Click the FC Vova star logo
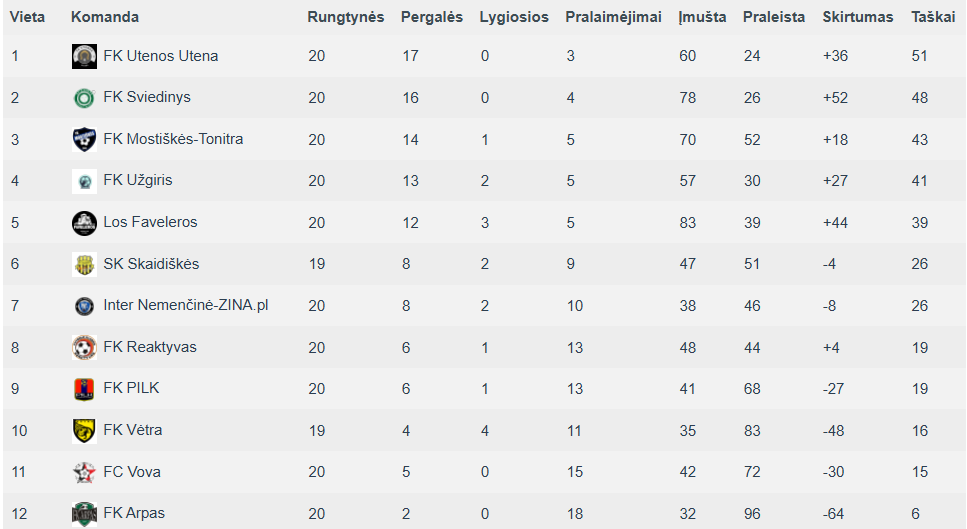The width and height of the screenshot is (967, 529). [84, 472]
